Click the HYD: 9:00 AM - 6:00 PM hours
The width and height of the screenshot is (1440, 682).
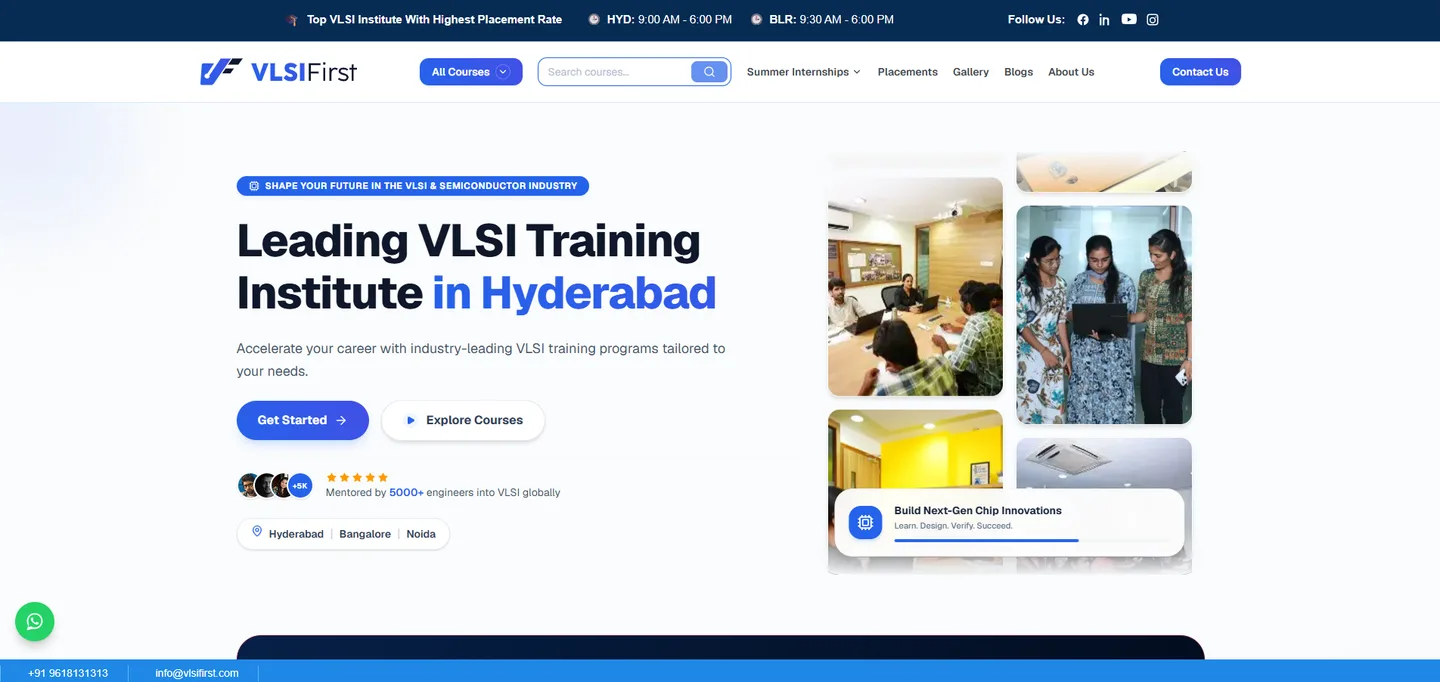(x=669, y=19)
